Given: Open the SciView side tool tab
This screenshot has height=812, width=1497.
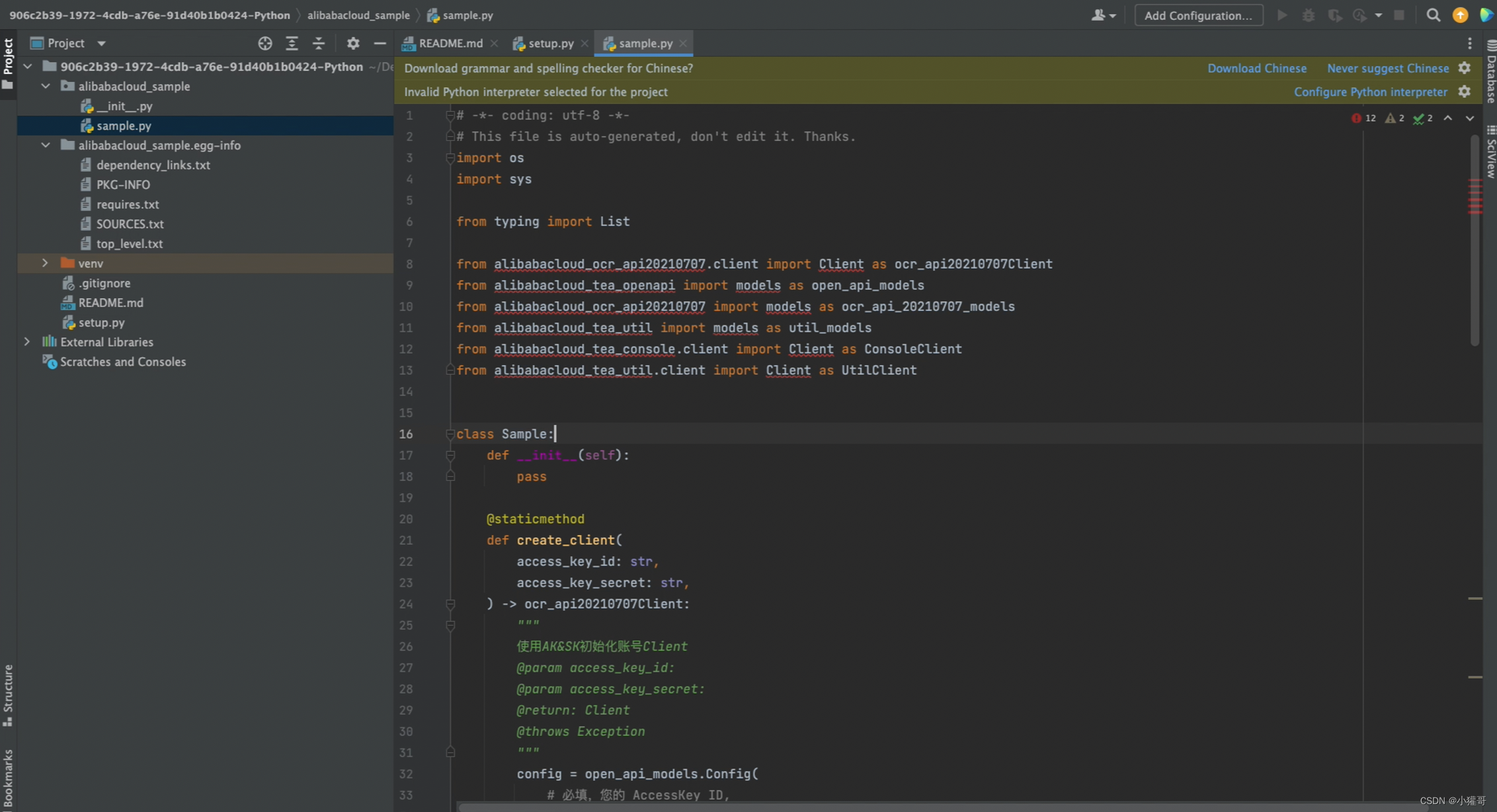Looking at the screenshot, I should pyautogui.click(x=1490, y=152).
